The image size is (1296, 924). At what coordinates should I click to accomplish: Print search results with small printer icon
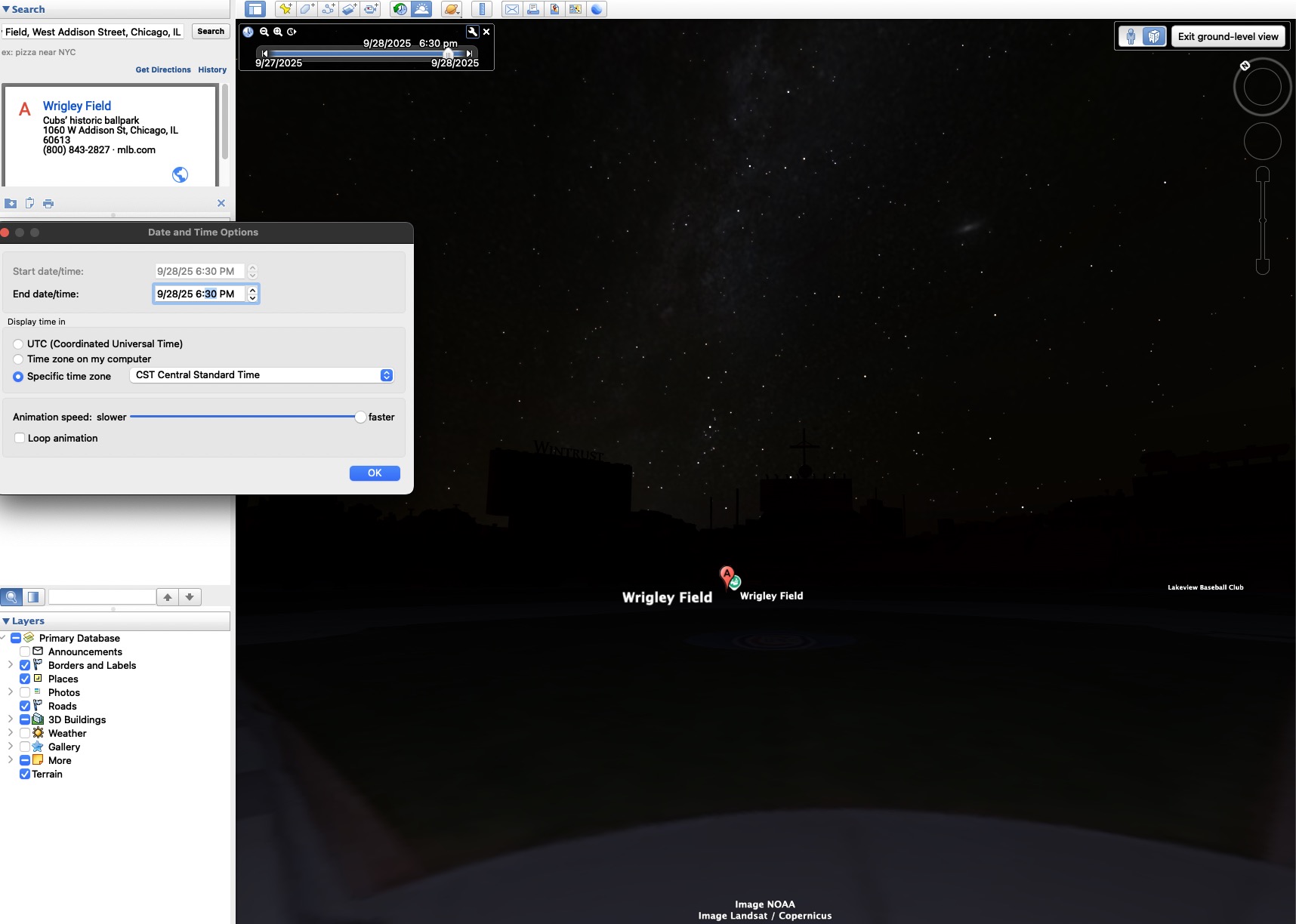(x=48, y=203)
